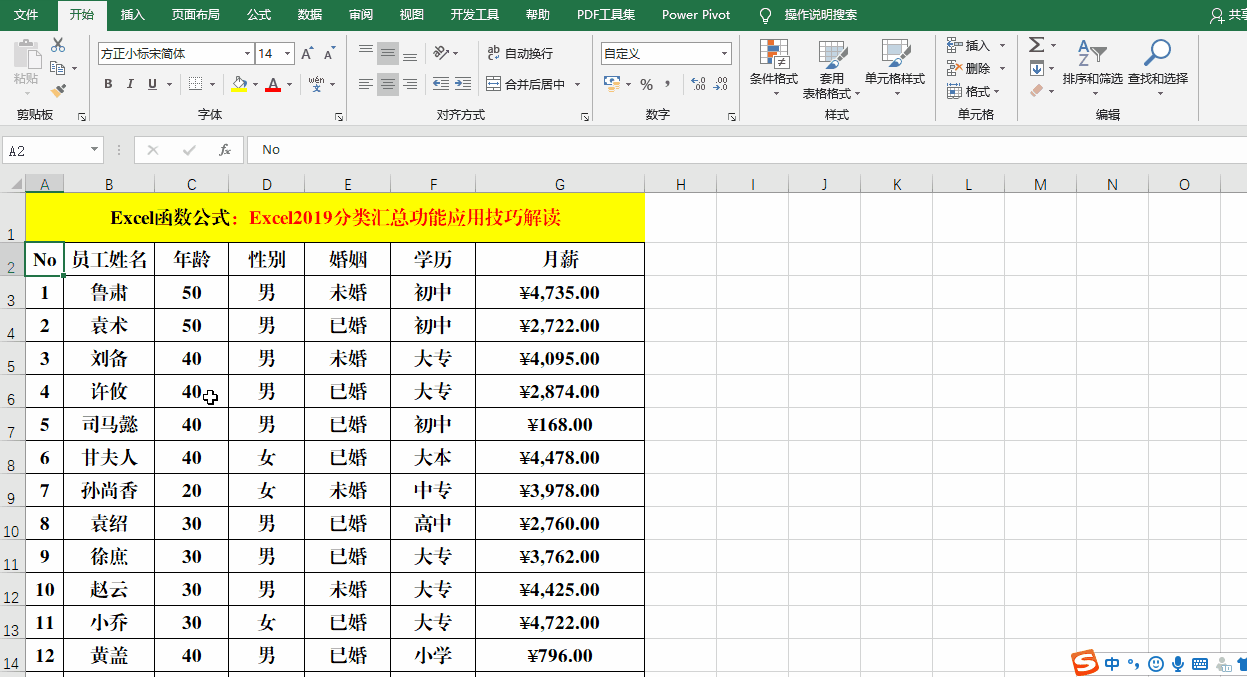Select the Format Painter brush
This screenshot has width=1247, height=677.
click(58, 91)
